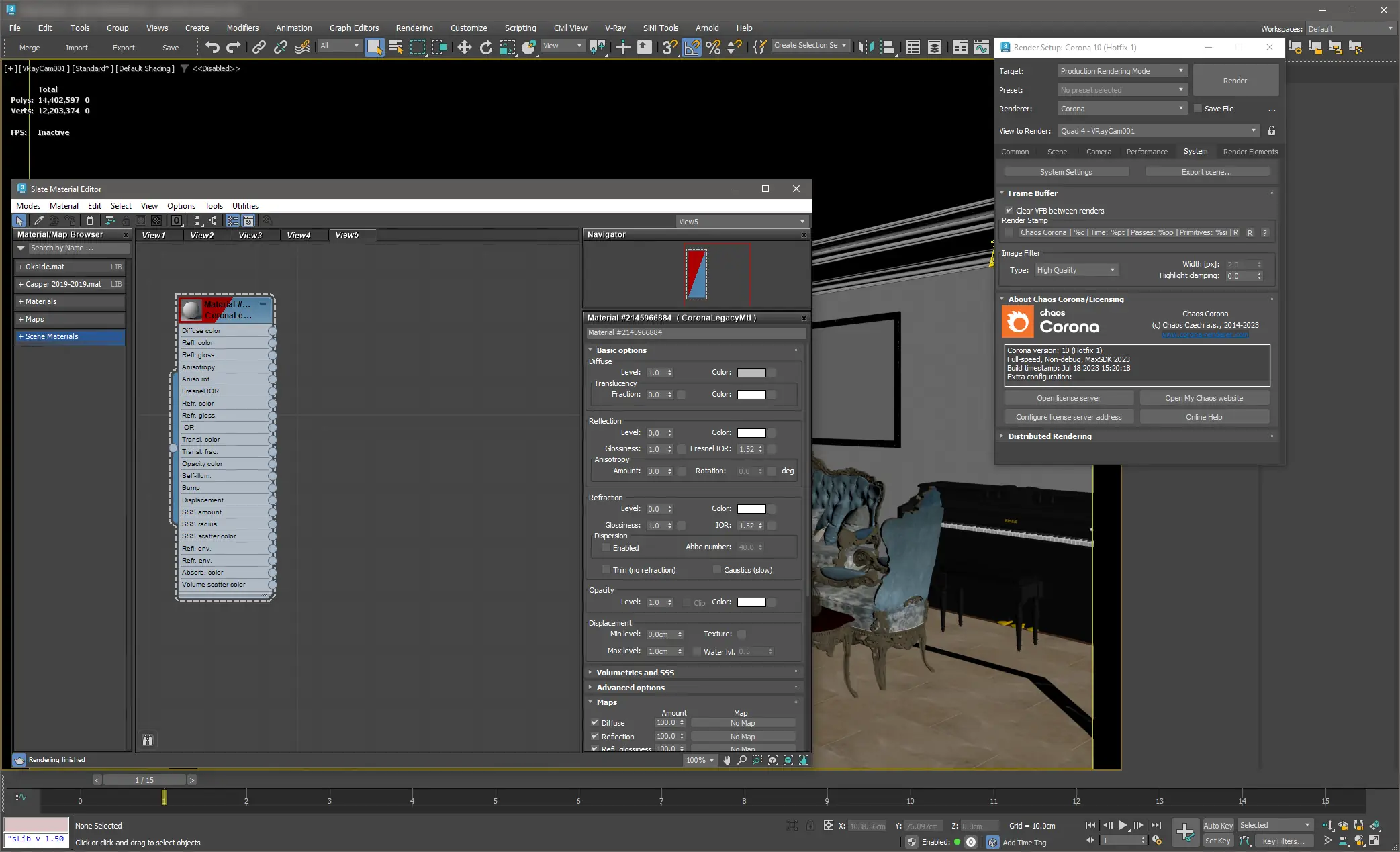Click Open license server button
1400x852 pixels.
click(1068, 398)
